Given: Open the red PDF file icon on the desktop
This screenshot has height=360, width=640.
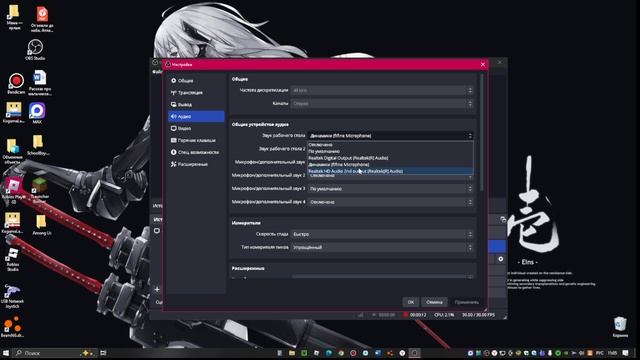Looking at the screenshot, I should point(42,19).
